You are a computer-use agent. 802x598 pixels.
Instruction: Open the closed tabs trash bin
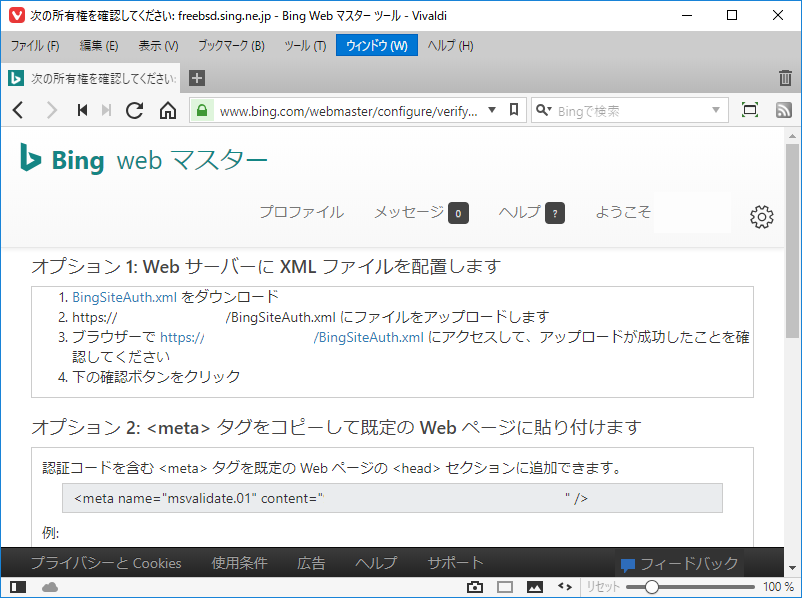tap(785, 78)
